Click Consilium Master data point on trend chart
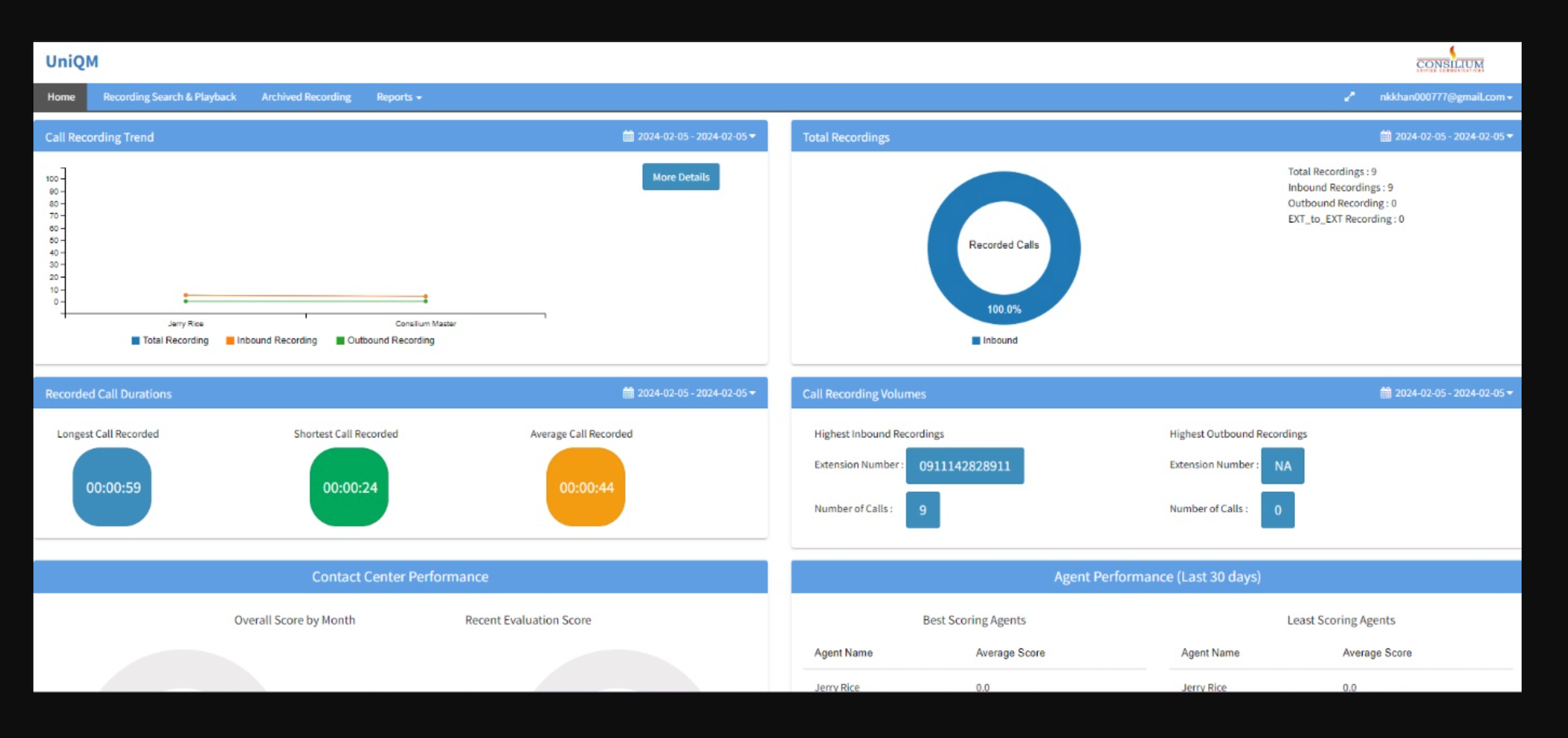1568x738 pixels. [x=426, y=296]
